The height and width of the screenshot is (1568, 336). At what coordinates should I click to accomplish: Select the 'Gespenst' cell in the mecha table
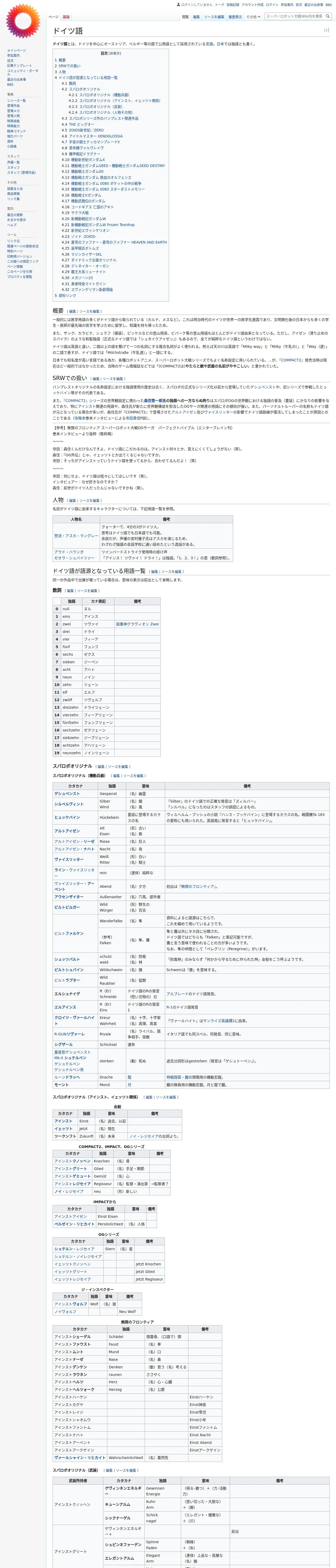click(112, 794)
